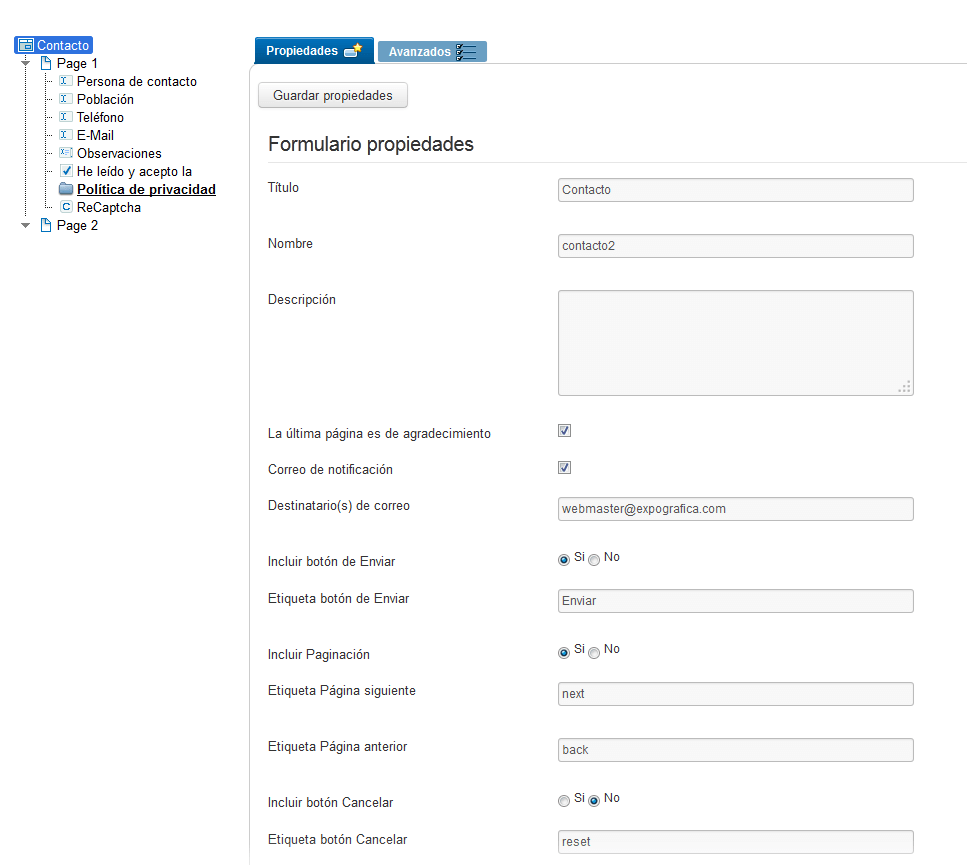The width and height of the screenshot is (967, 865).
Task: Click the Etiqueta Página anterior field
Action: point(736,750)
